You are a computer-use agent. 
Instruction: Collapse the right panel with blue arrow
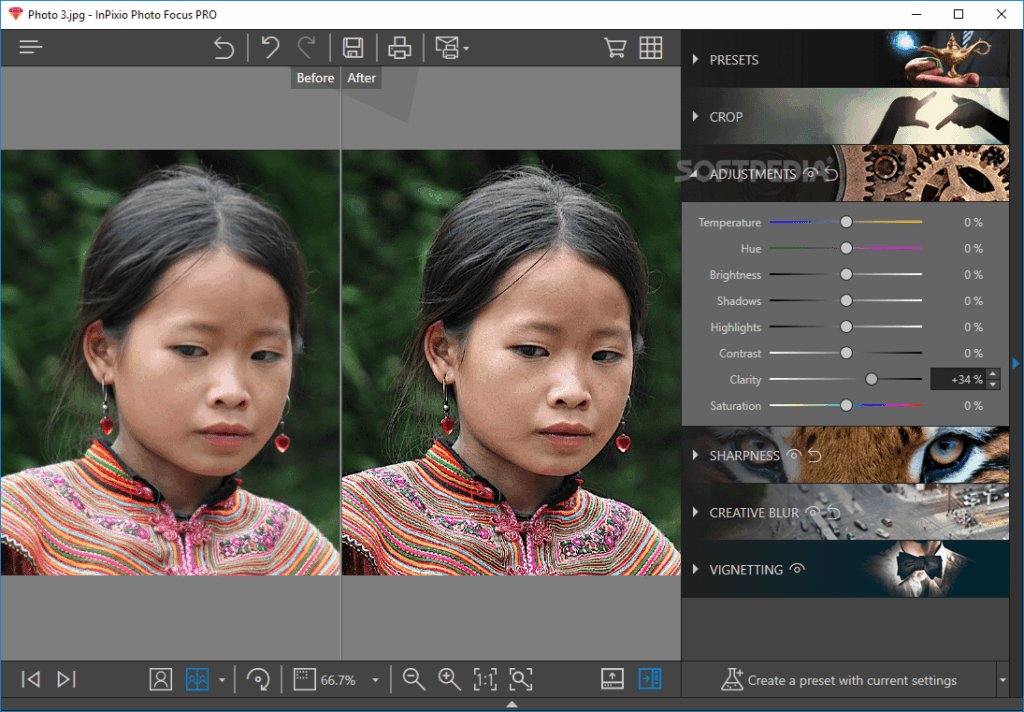(1016, 363)
